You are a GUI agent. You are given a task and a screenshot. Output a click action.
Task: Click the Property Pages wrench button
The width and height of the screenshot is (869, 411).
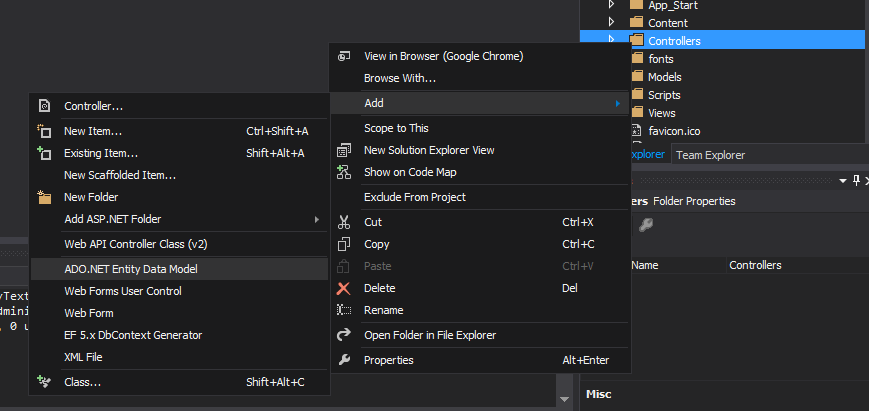tap(646, 225)
